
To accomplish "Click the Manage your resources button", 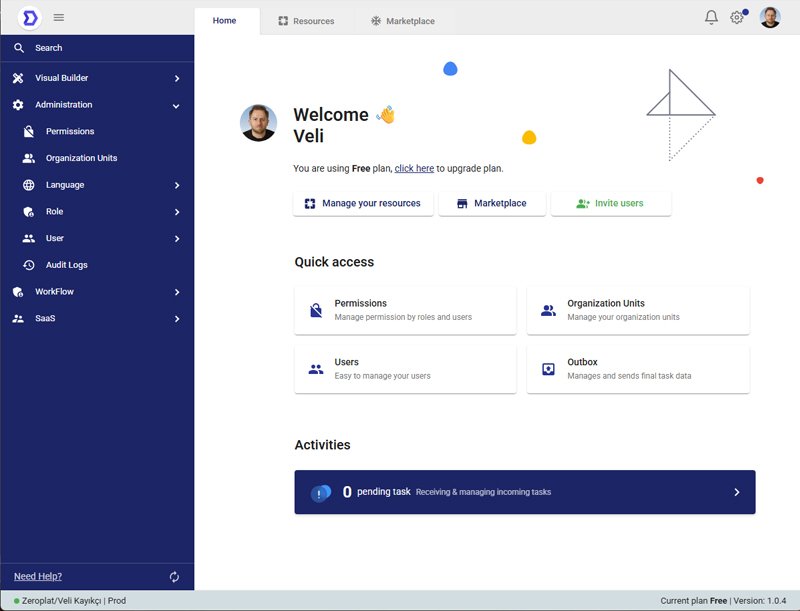I will pos(363,203).
